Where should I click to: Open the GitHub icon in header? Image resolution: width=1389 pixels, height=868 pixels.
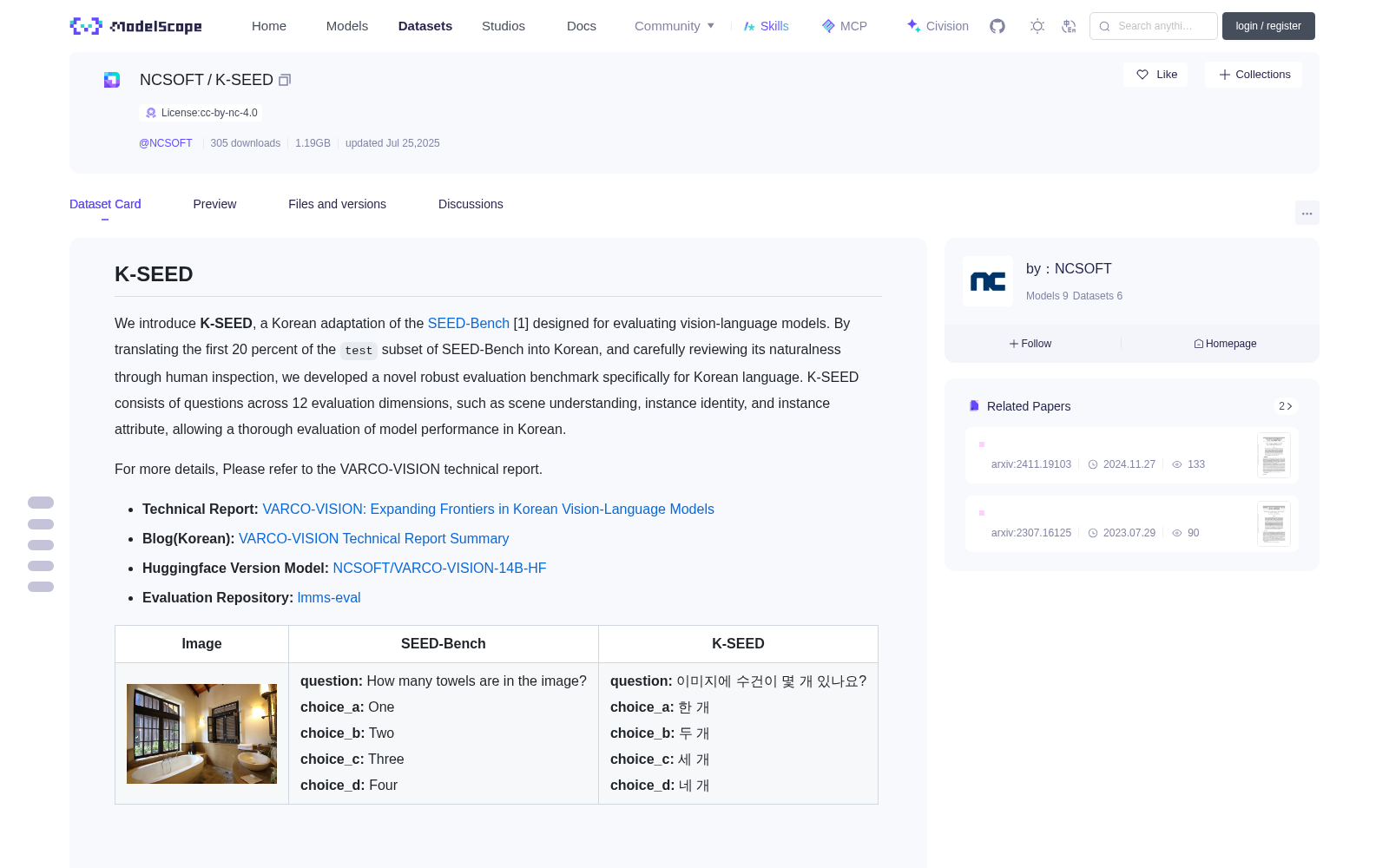coord(997,26)
